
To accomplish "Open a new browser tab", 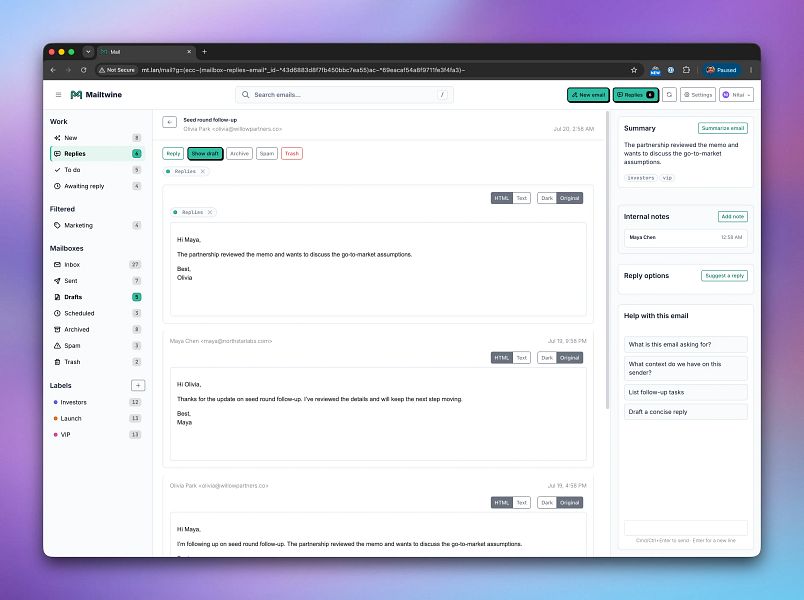I will 204,52.
